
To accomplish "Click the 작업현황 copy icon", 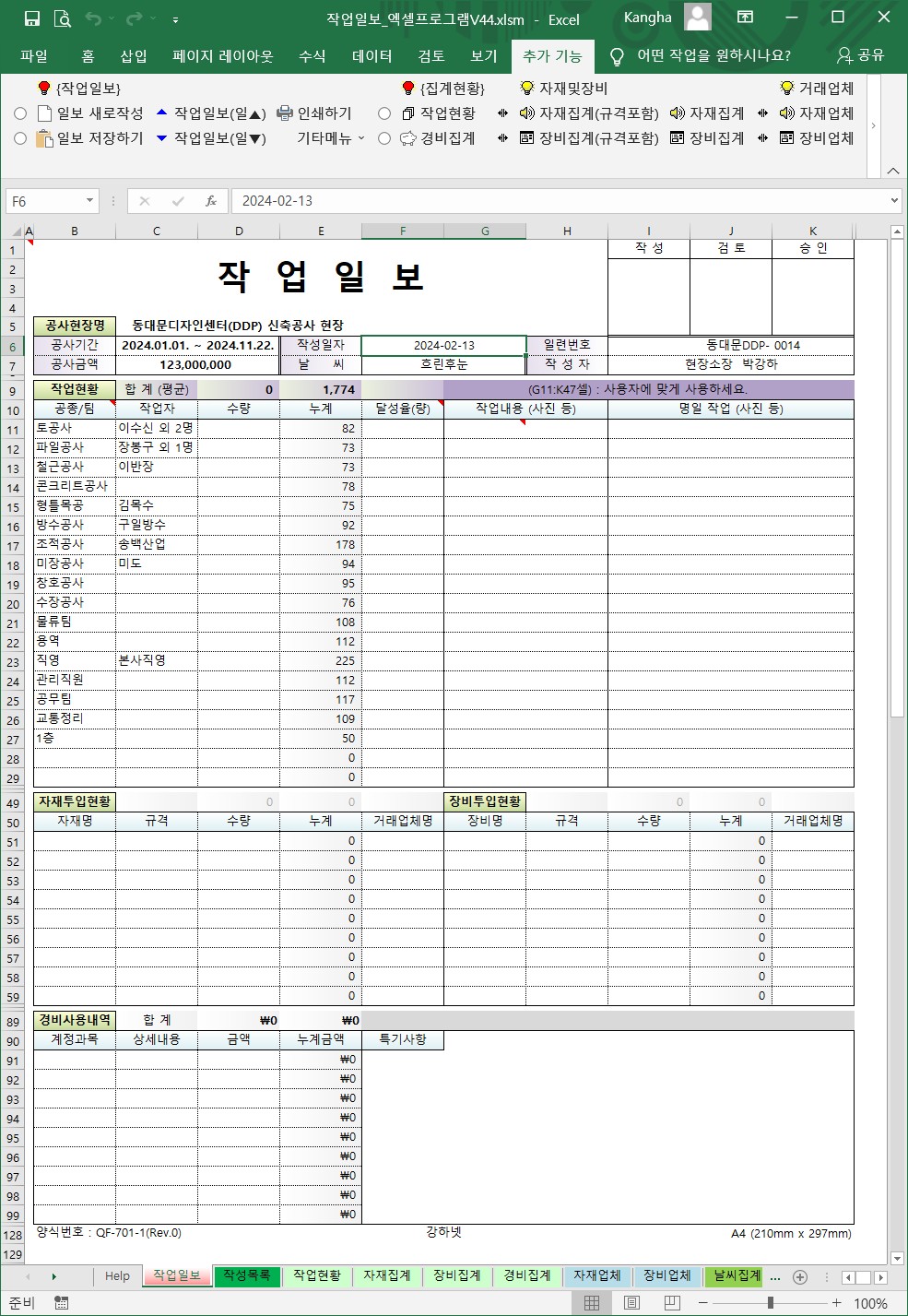I will pos(408,113).
